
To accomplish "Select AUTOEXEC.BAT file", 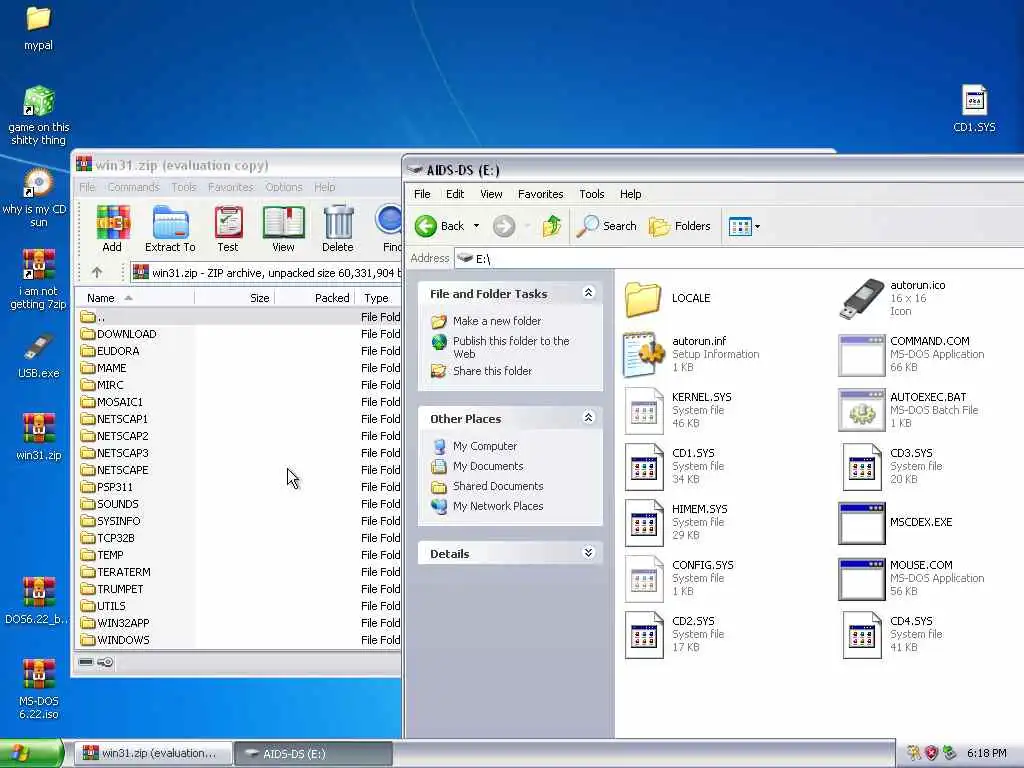I will click(908, 410).
